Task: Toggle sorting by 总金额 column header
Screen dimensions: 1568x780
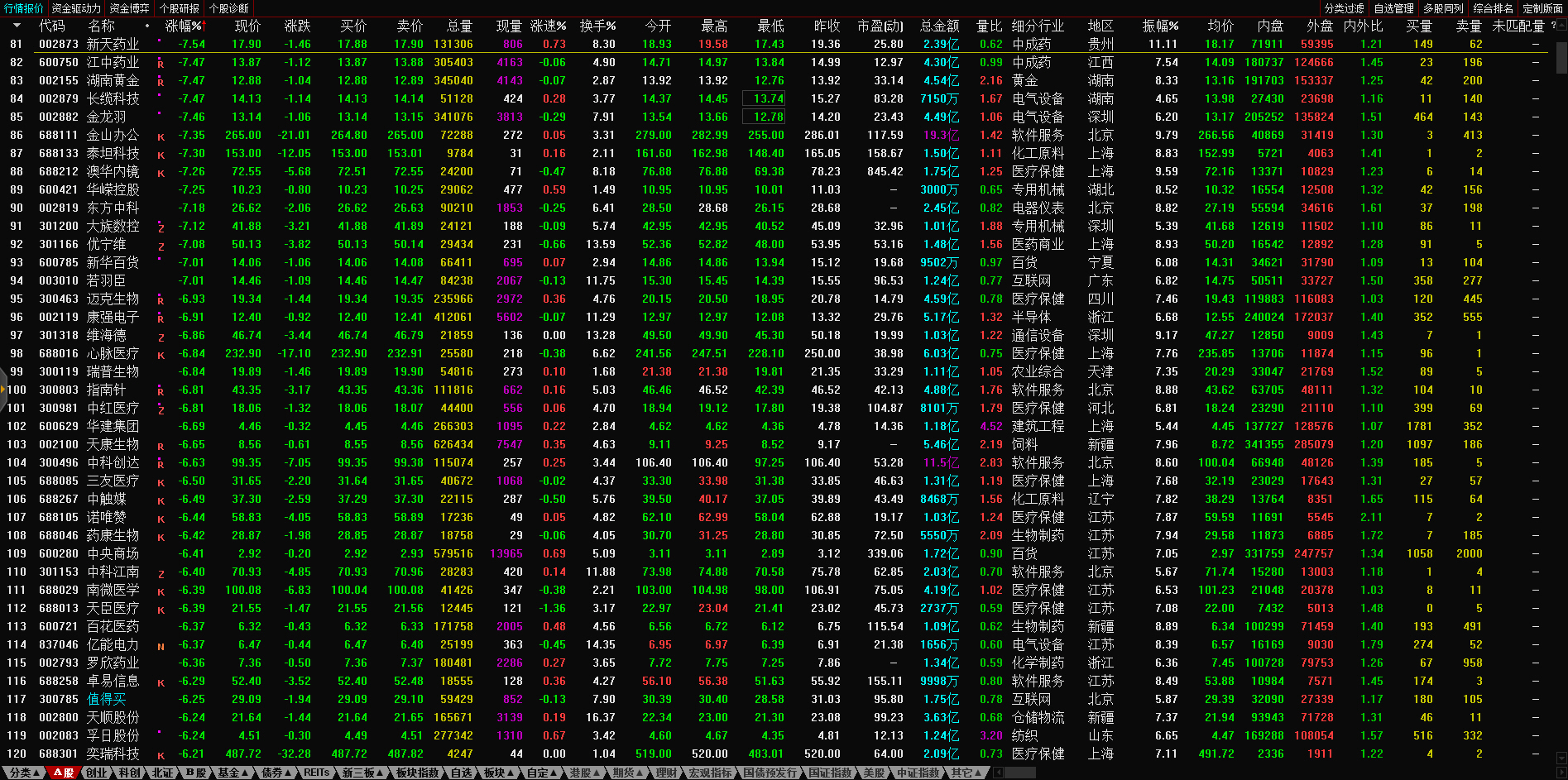Action: [x=939, y=26]
